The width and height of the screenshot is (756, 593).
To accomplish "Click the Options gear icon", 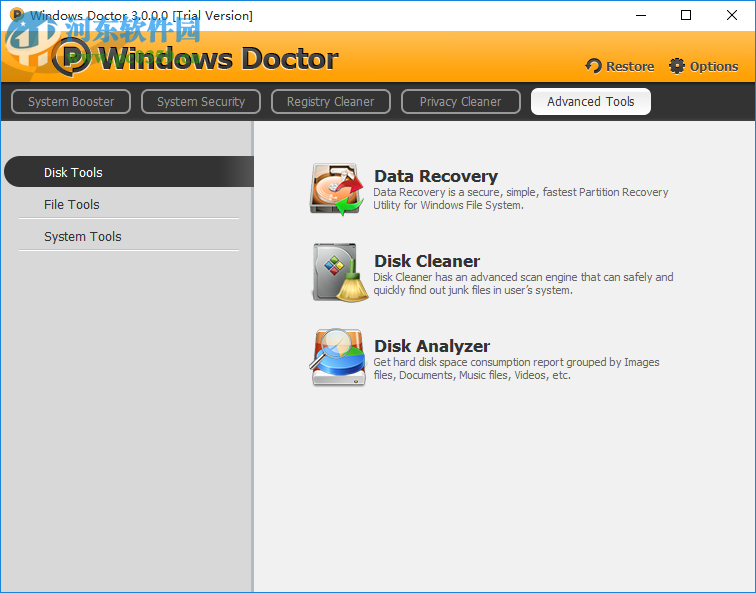I will 676,66.
